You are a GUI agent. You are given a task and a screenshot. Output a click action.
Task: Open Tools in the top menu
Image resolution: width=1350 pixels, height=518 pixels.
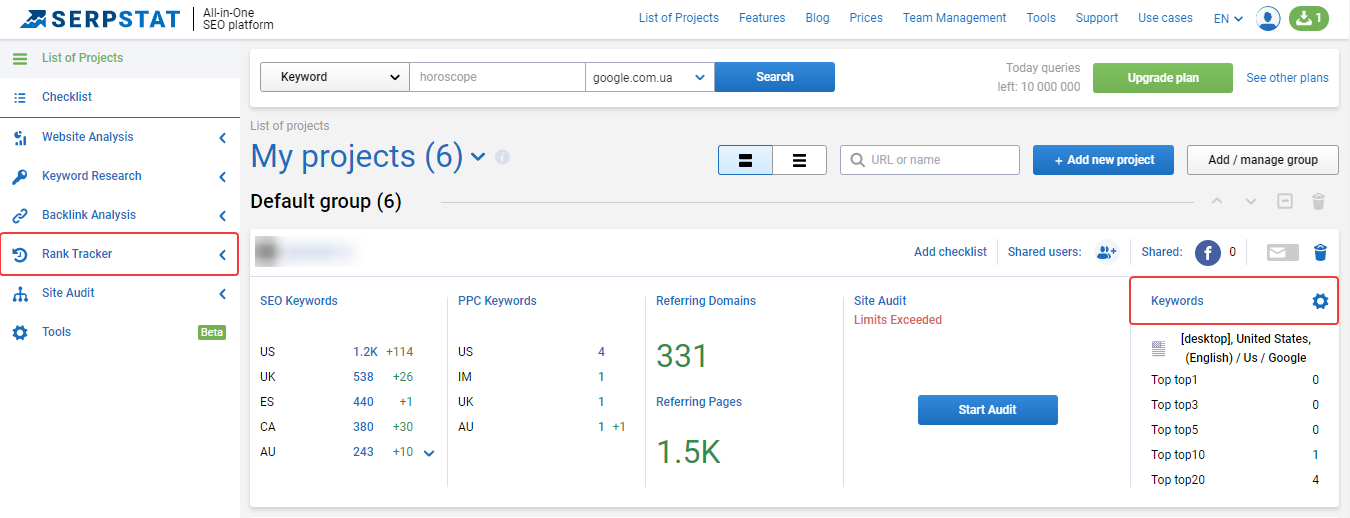(1041, 18)
